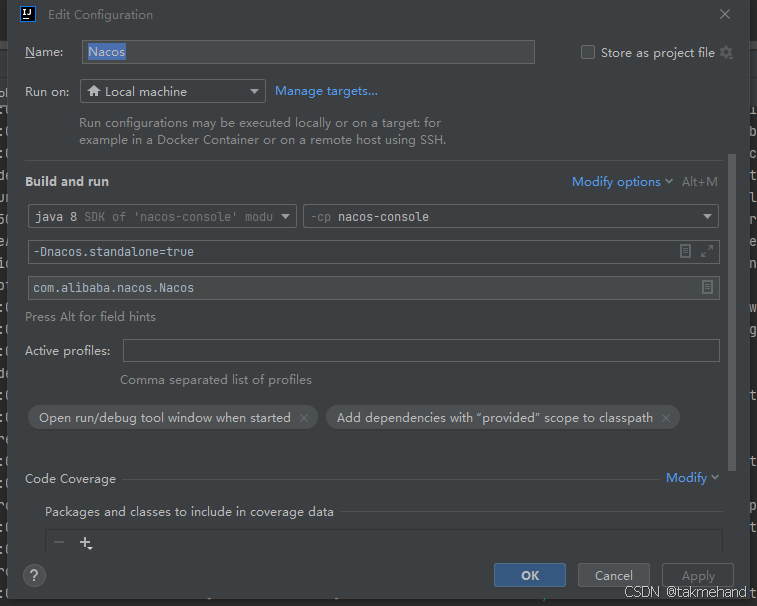
Task: Open the Modify options menu
Action: tap(622, 182)
